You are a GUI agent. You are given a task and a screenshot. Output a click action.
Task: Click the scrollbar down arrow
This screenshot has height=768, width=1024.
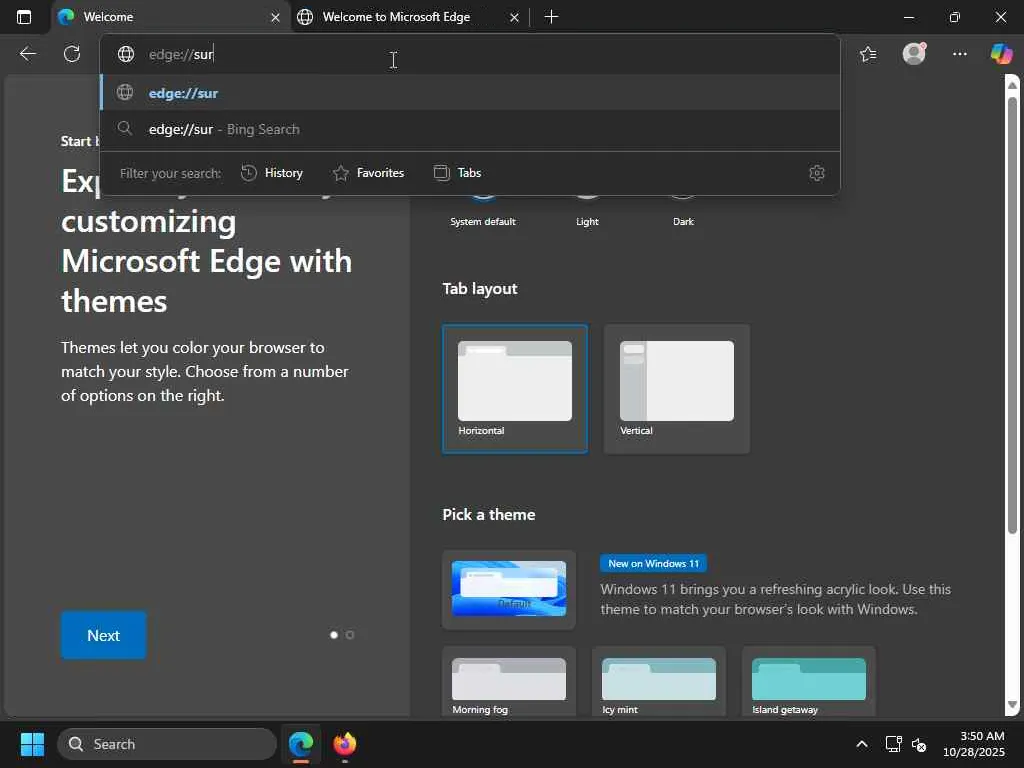click(1012, 705)
